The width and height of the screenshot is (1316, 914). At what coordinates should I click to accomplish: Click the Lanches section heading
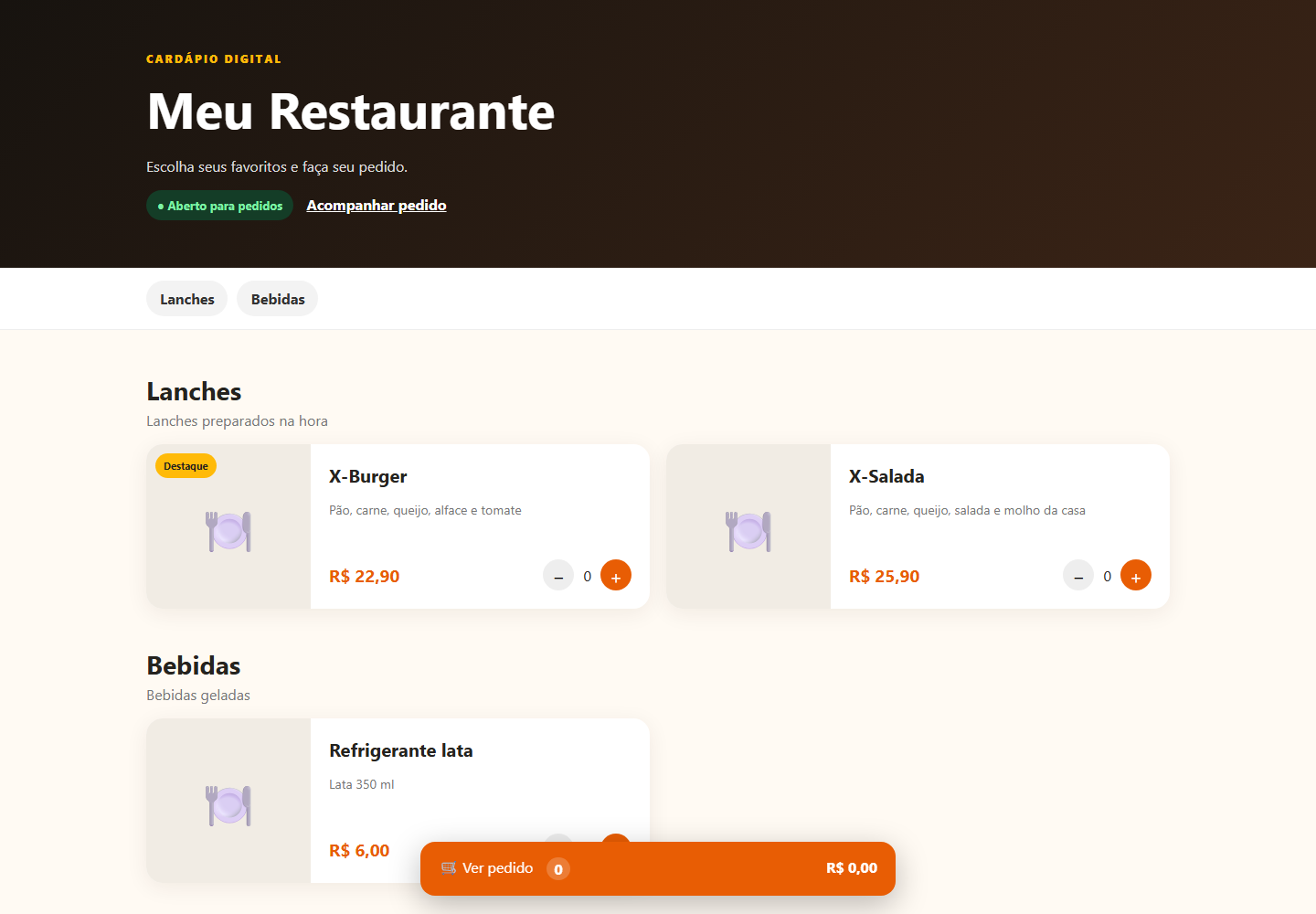coord(194,391)
